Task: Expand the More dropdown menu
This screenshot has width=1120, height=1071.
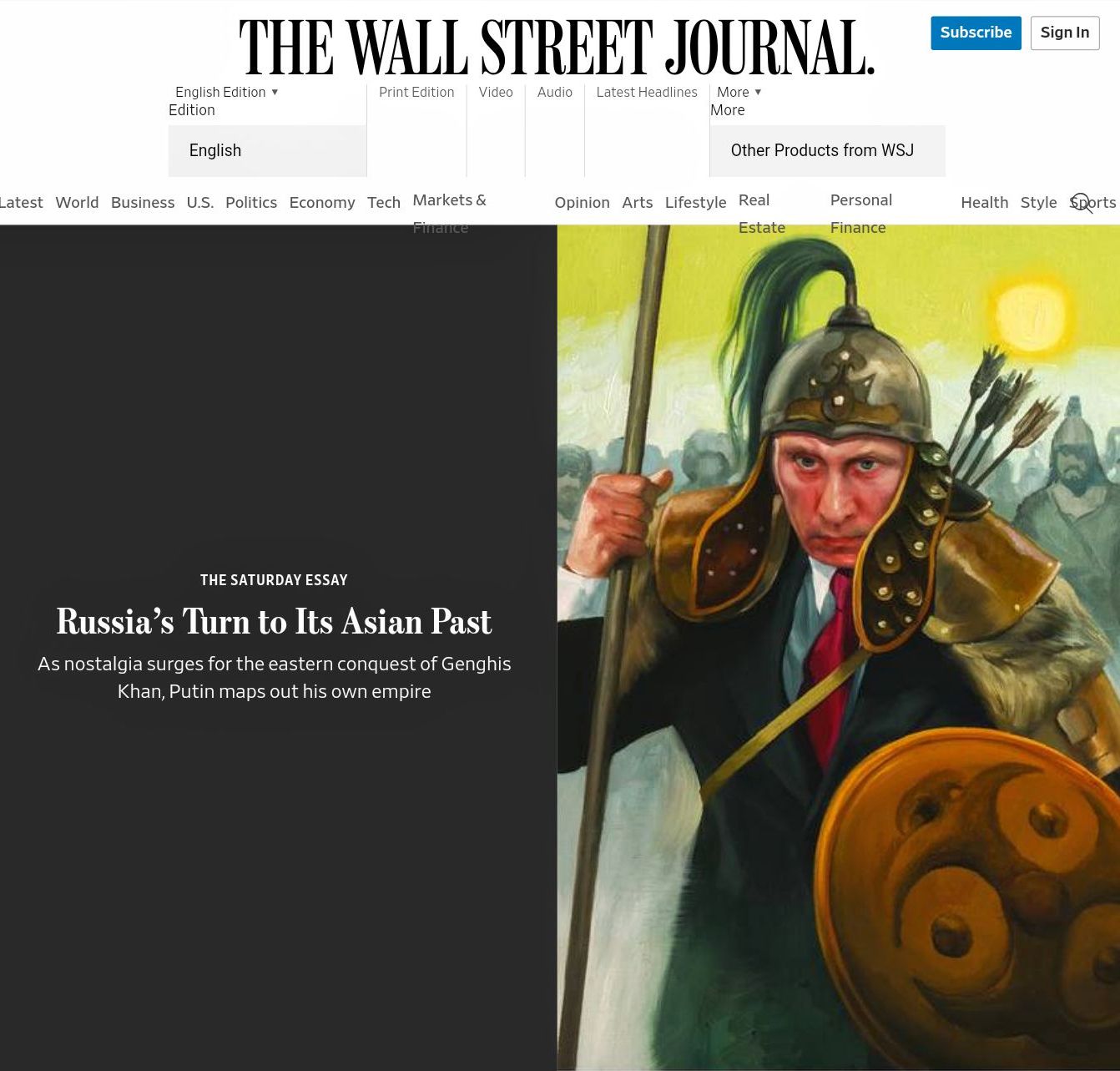Action: [x=739, y=92]
